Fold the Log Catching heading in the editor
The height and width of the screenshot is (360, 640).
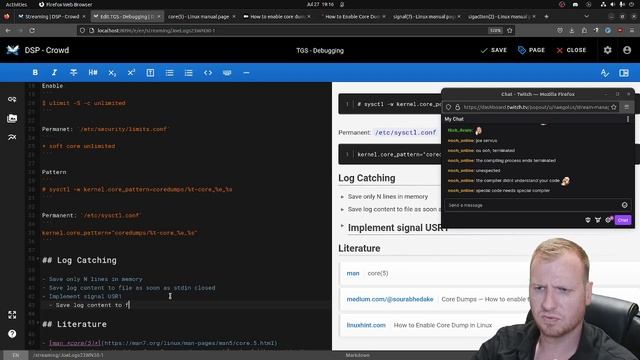[38, 258]
